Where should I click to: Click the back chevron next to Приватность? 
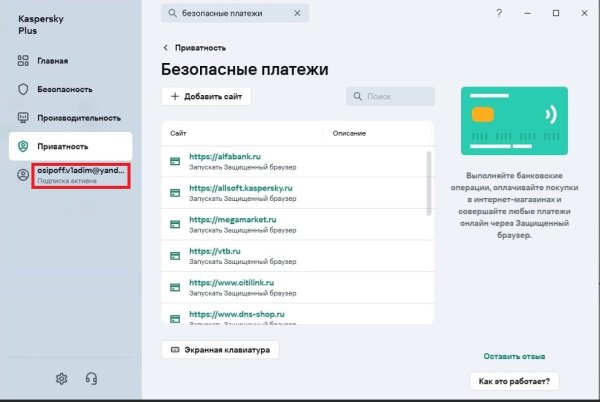point(165,47)
